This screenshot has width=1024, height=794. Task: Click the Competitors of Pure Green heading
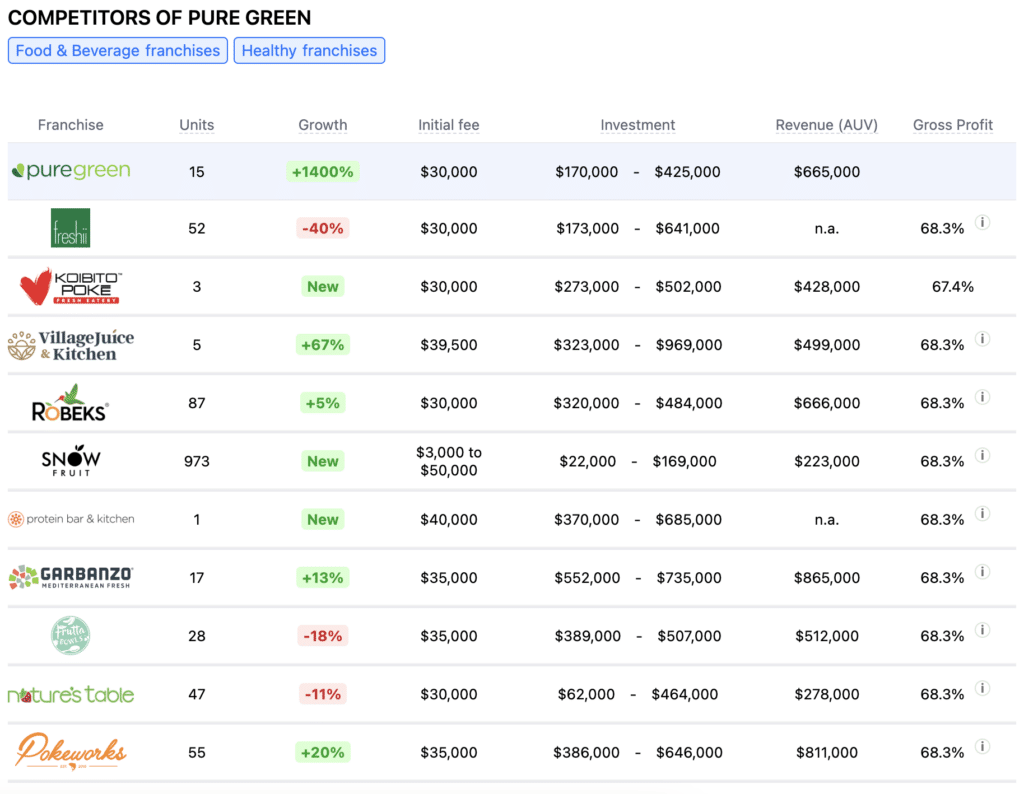click(159, 18)
